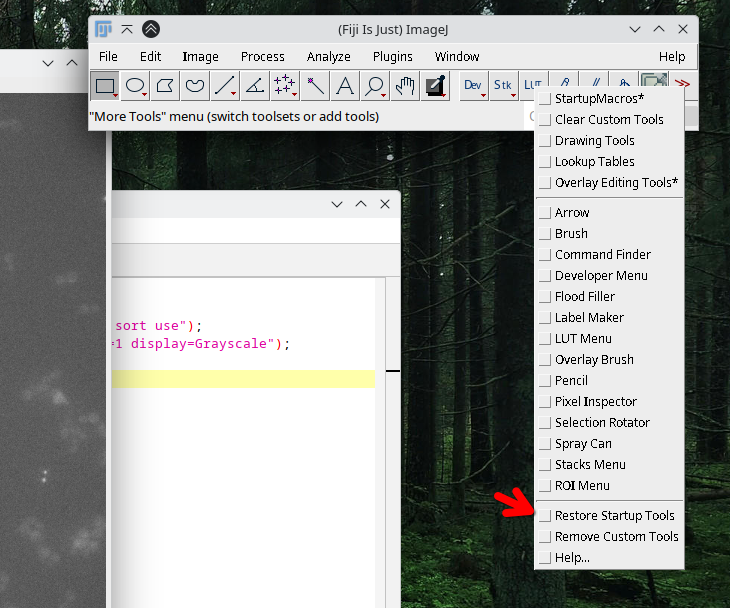730x608 pixels.
Task: Toggle the Pixel Inspector checkbox
Action: click(545, 402)
